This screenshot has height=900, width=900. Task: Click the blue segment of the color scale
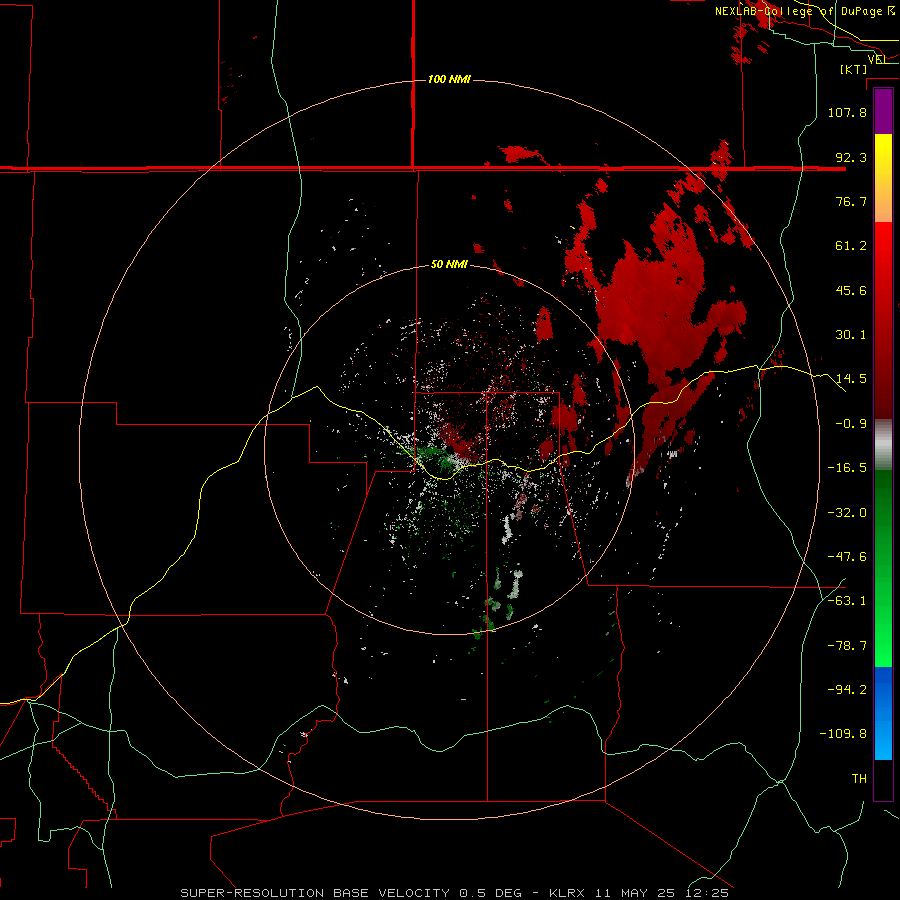click(883, 713)
